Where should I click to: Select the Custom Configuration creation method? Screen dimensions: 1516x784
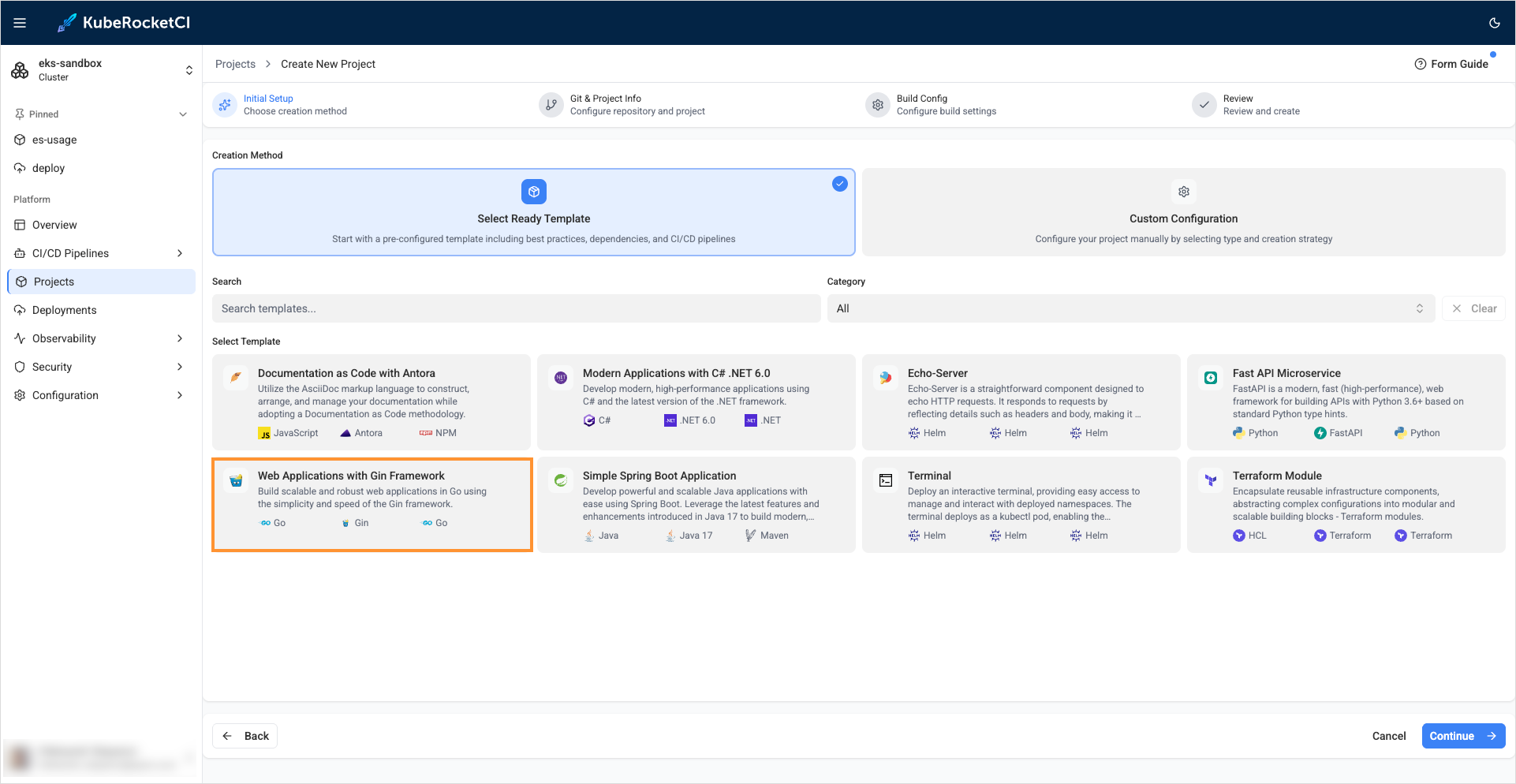coord(1183,213)
